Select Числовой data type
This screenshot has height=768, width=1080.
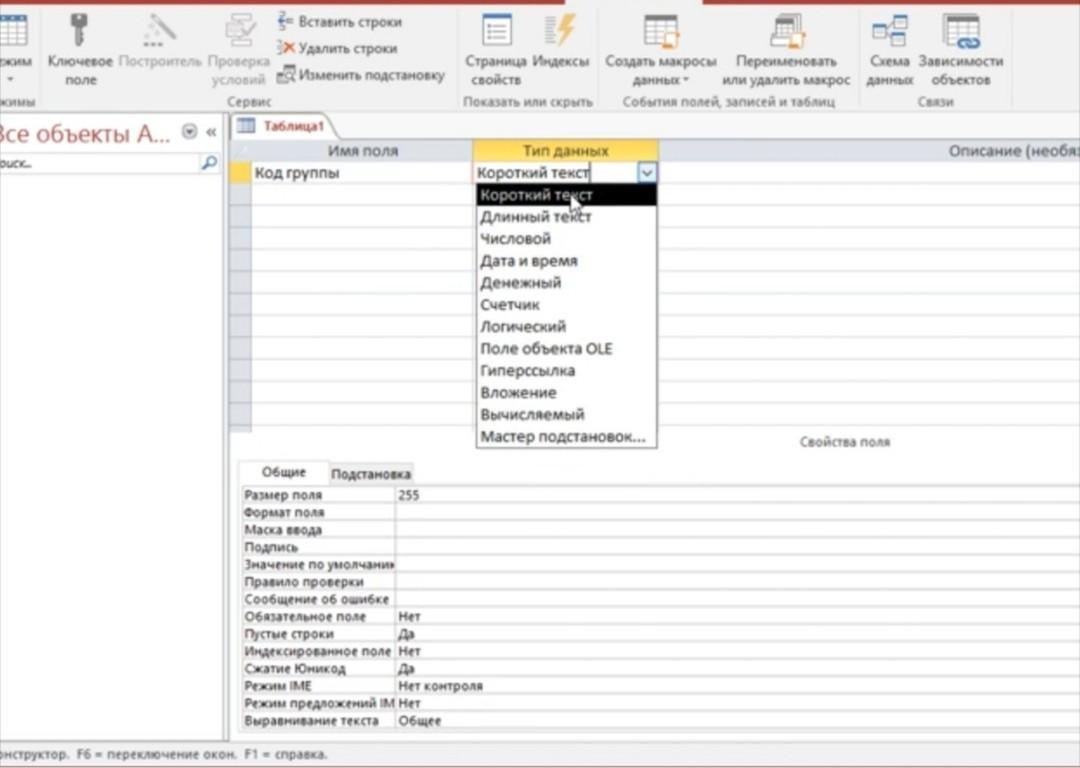(x=566, y=239)
